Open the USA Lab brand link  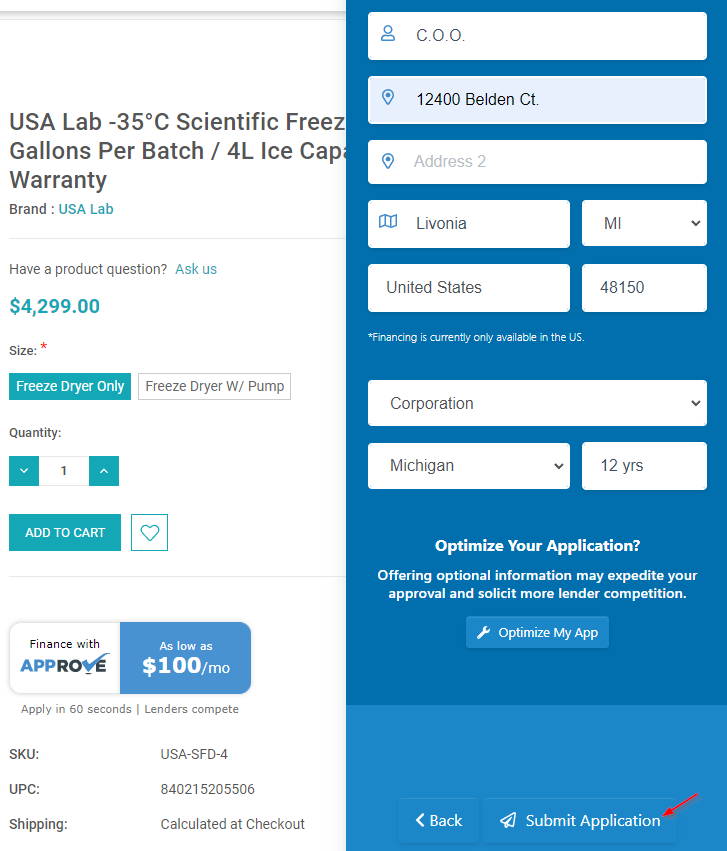click(86, 209)
